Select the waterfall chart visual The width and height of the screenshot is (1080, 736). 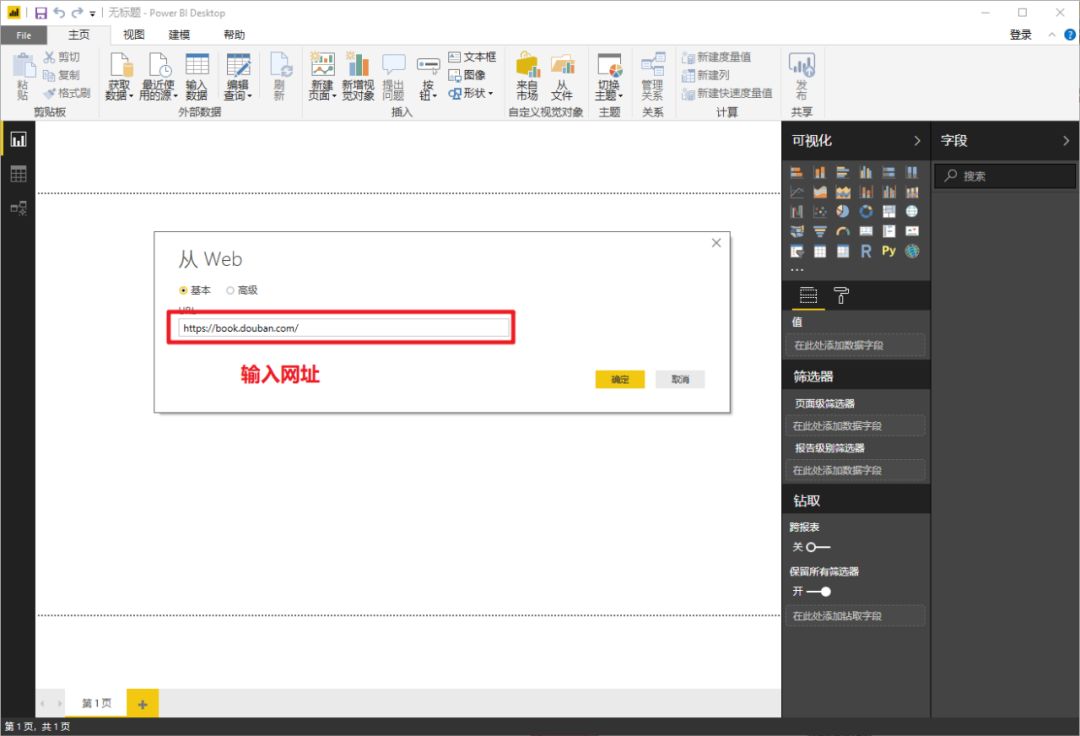pos(797,211)
